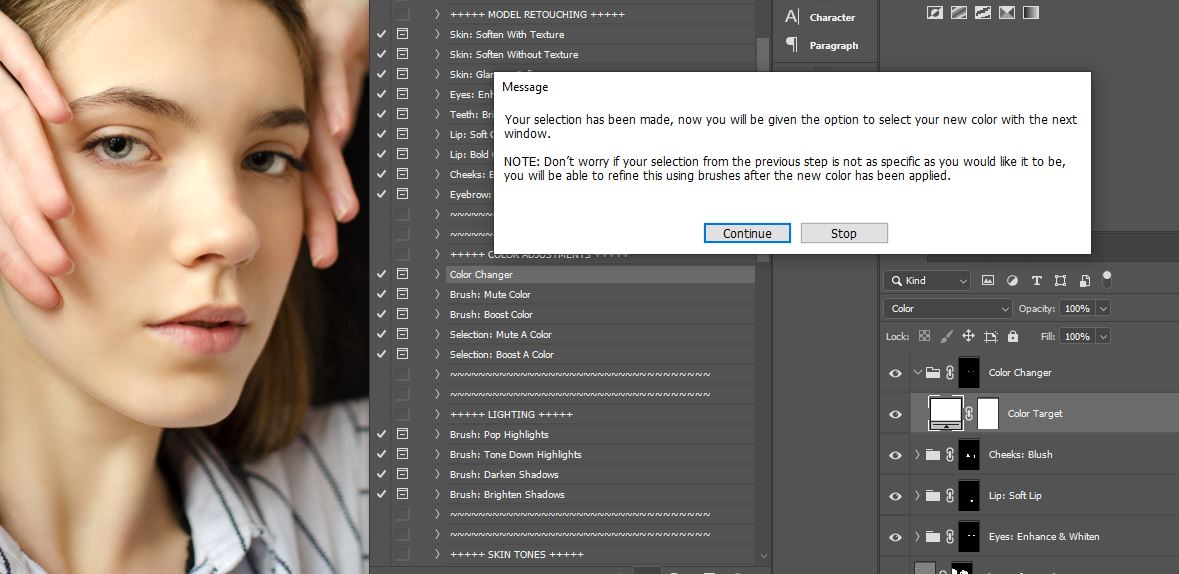Select the Selection: Mute A Color action
The height and width of the screenshot is (574, 1179).
click(x=500, y=334)
